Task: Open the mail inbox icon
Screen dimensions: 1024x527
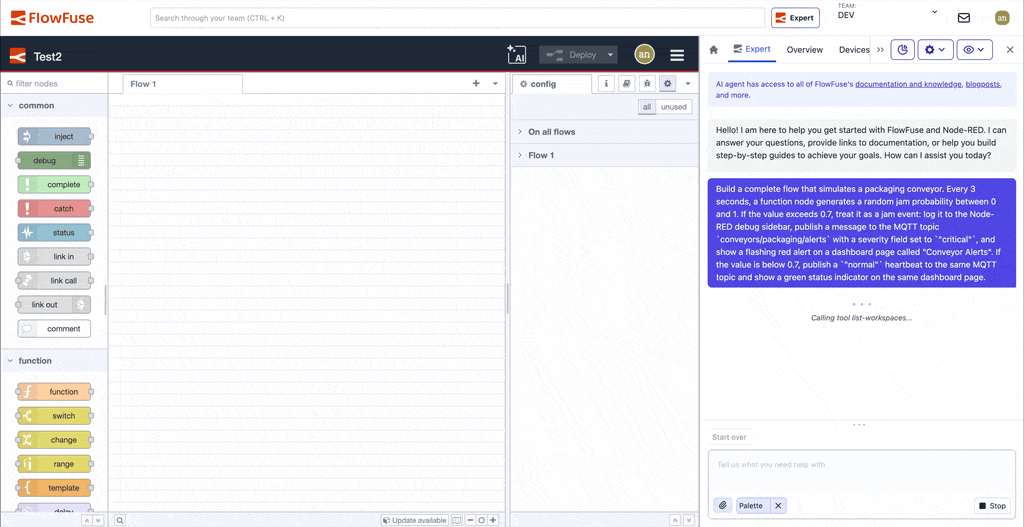Action: coord(964,18)
